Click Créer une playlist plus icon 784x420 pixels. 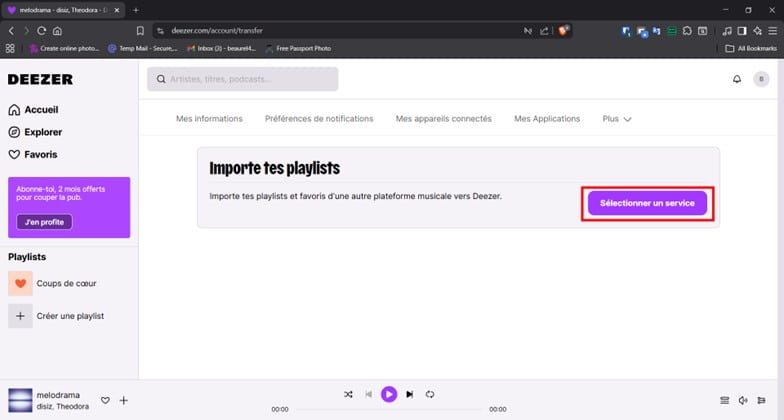pyautogui.click(x=20, y=316)
